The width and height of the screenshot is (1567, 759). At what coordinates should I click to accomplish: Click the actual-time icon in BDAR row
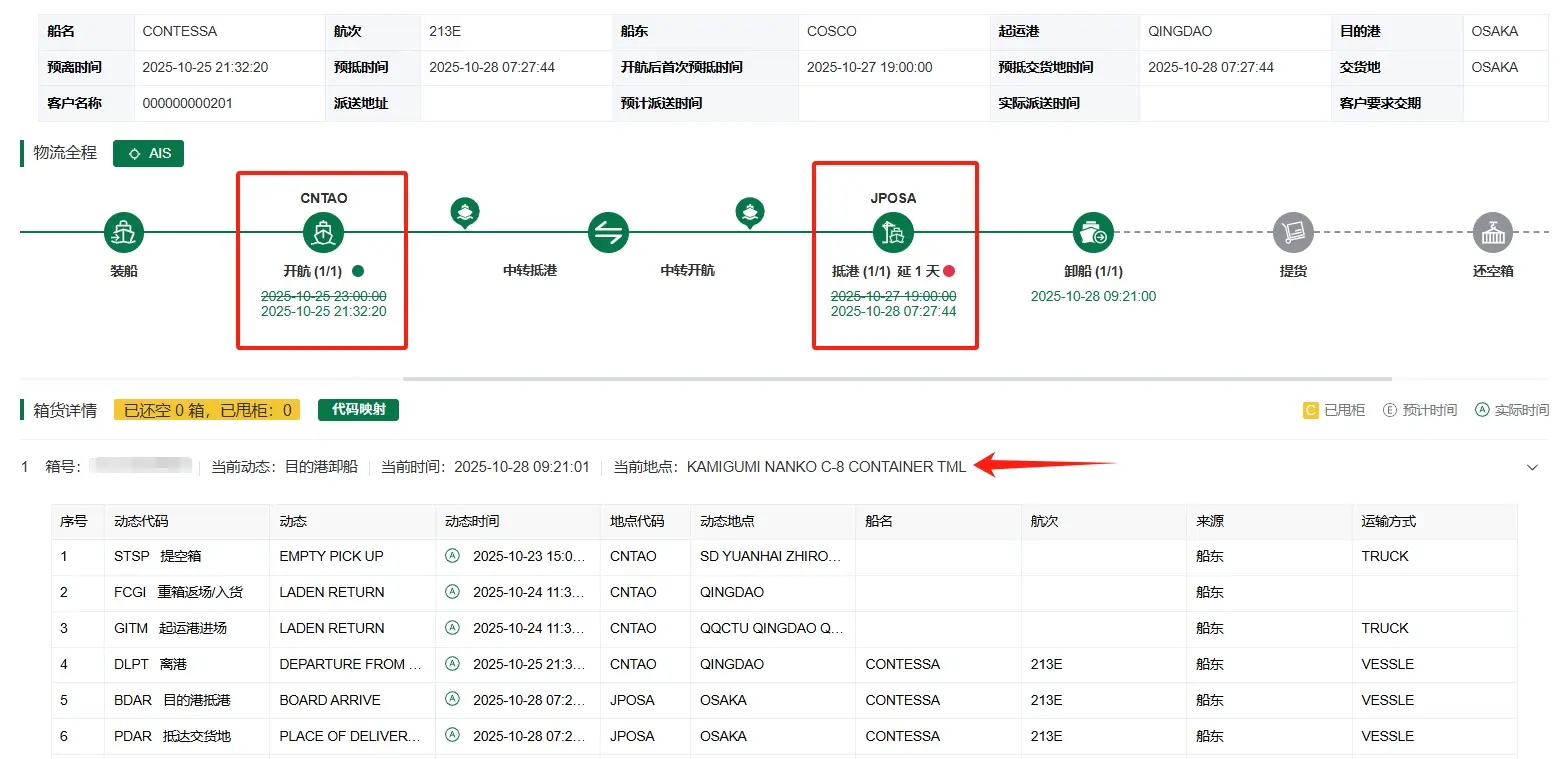click(x=452, y=700)
